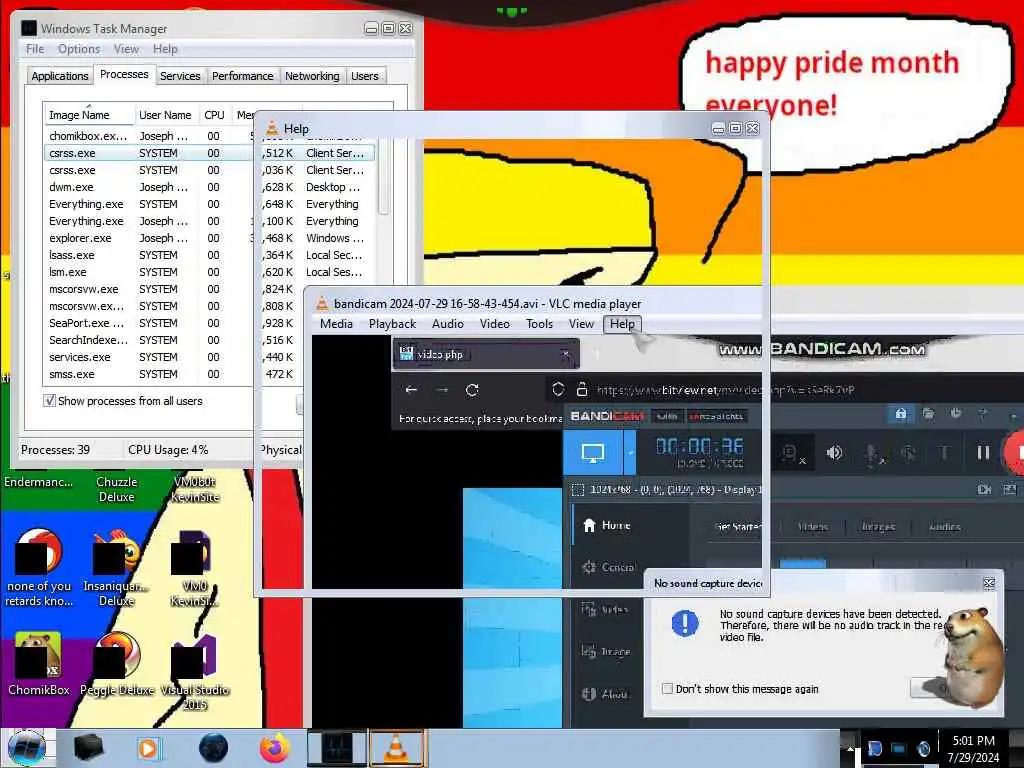Toggle the Bandicam microphone icon
Viewport: 1024px width, 768px height.
tap(873, 453)
